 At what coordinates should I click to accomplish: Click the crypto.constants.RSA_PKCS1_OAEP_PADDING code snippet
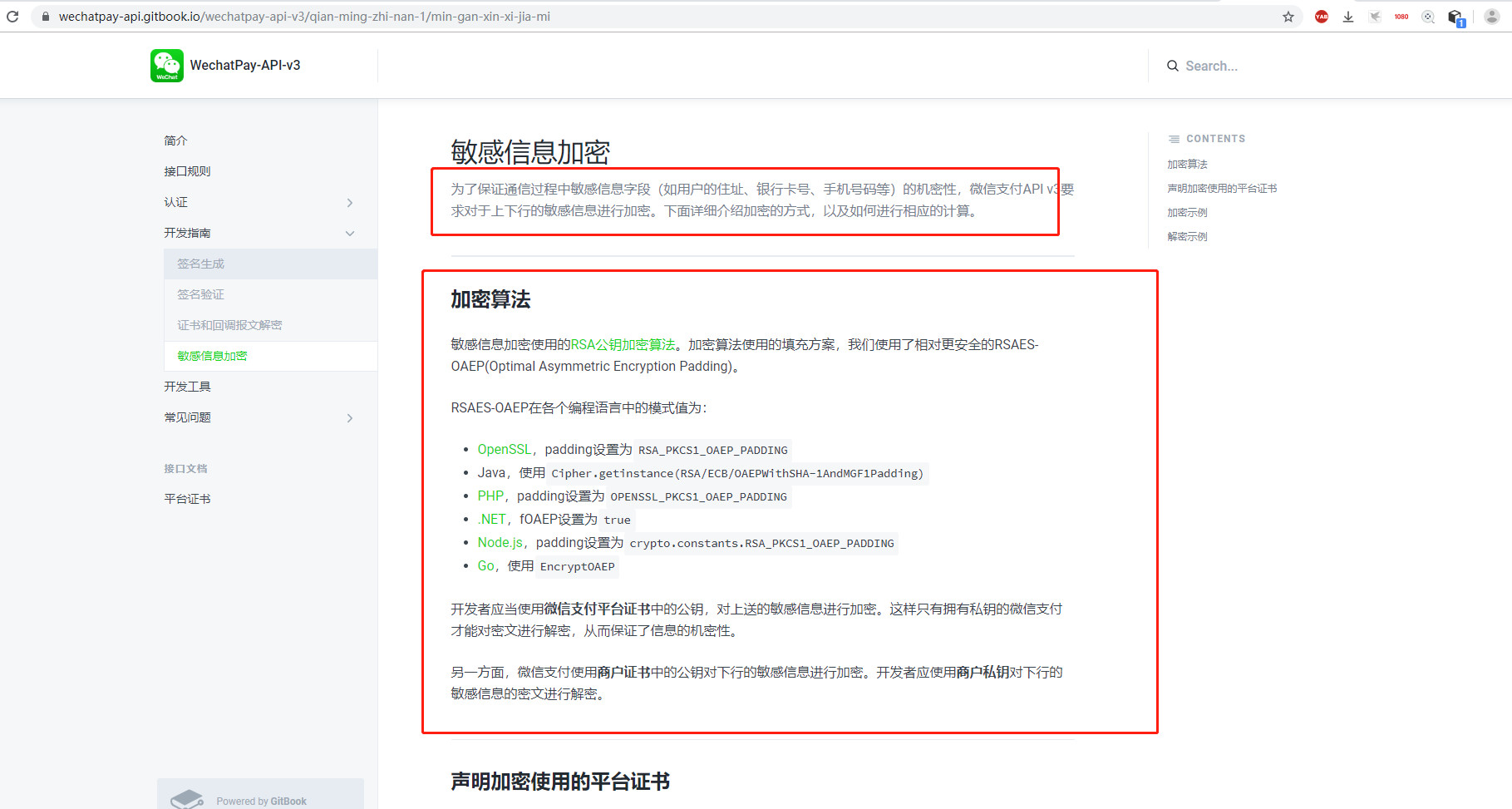coord(762,543)
